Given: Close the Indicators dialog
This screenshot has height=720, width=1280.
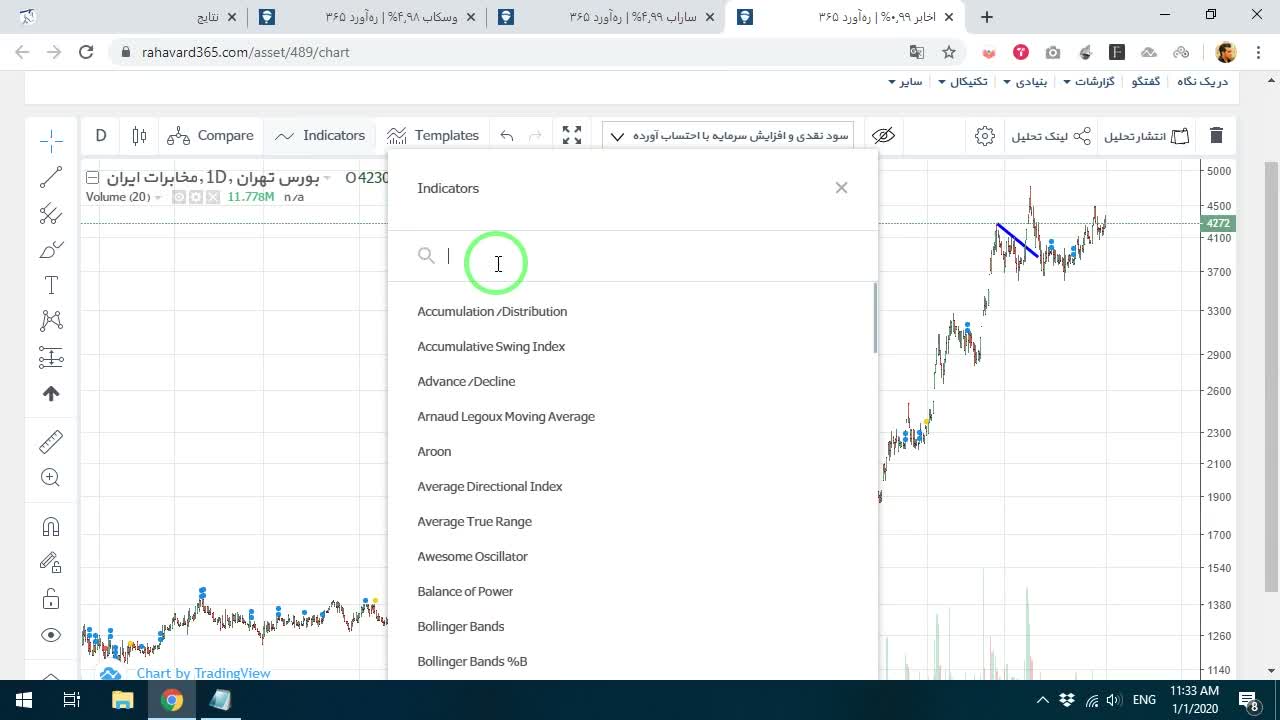Looking at the screenshot, I should click(841, 187).
